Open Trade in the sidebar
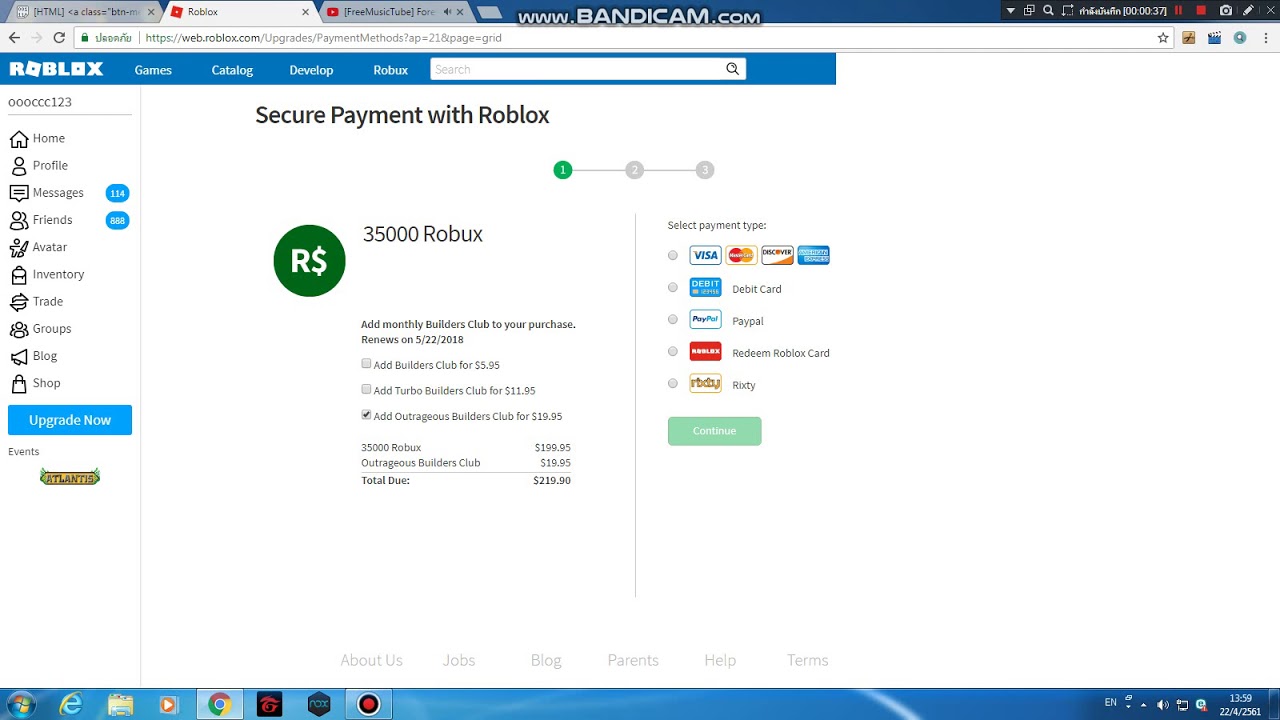Image resolution: width=1280 pixels, height=720 pixels. pos(48,301)
